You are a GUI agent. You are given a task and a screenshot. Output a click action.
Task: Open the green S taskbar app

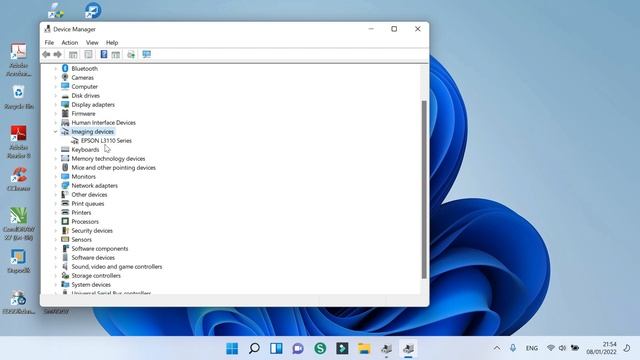[x=320, y=348]
